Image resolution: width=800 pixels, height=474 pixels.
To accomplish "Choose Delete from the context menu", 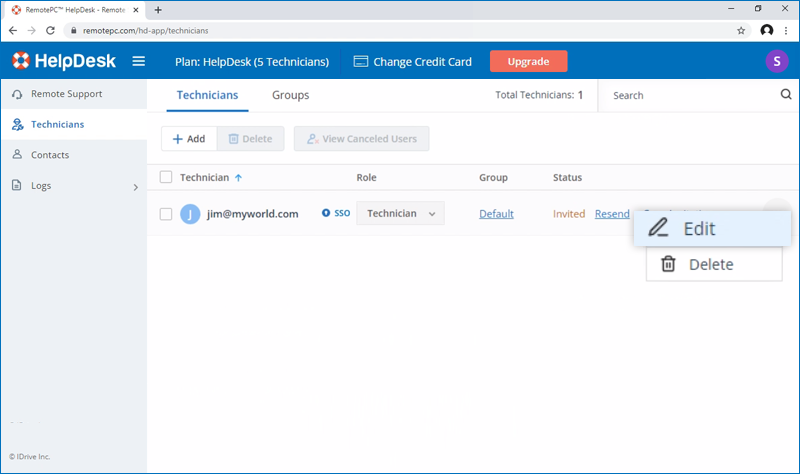I will (x=710, y=265).
